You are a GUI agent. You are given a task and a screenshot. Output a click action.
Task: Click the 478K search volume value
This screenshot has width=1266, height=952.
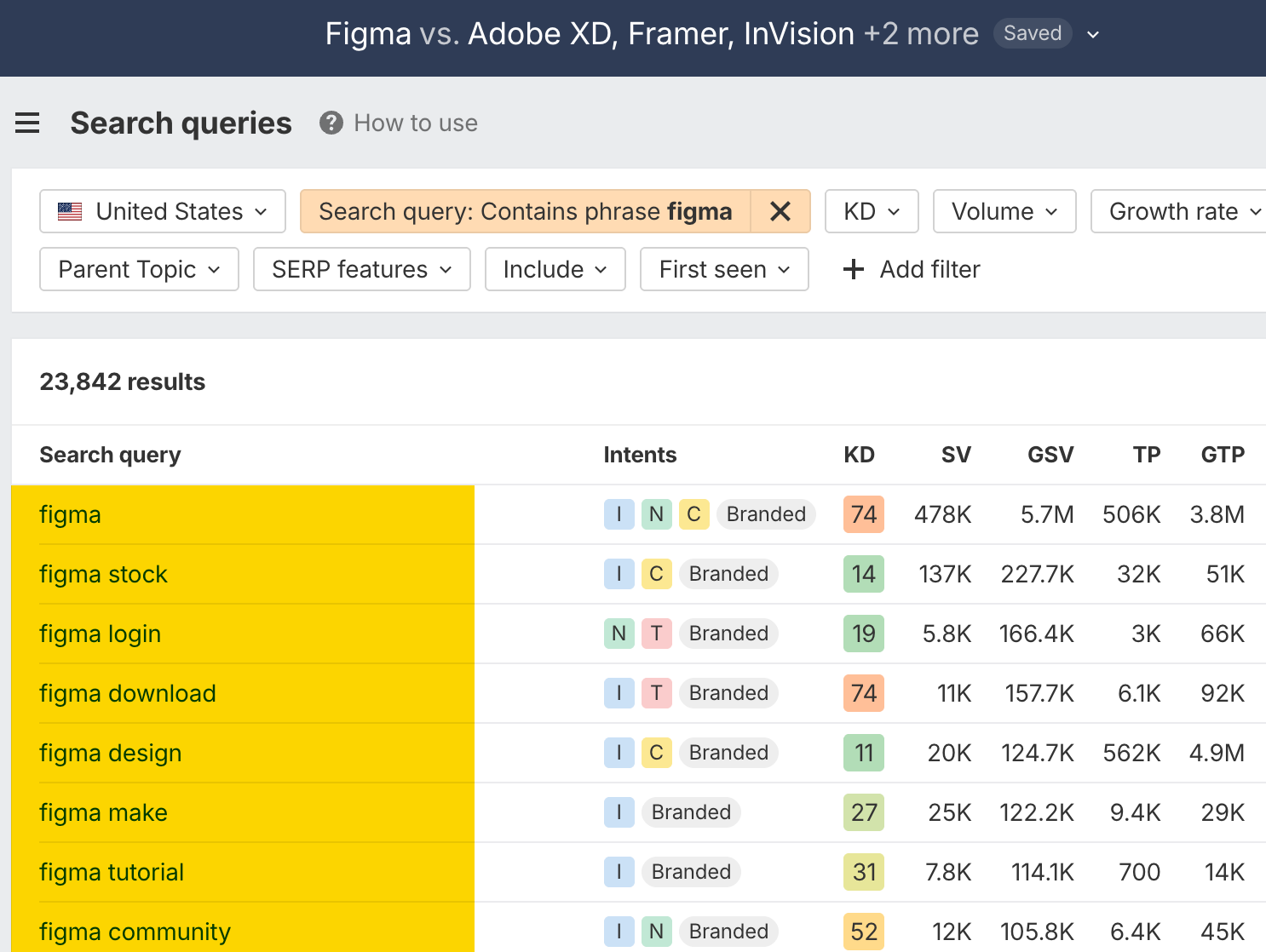point(942,514)
